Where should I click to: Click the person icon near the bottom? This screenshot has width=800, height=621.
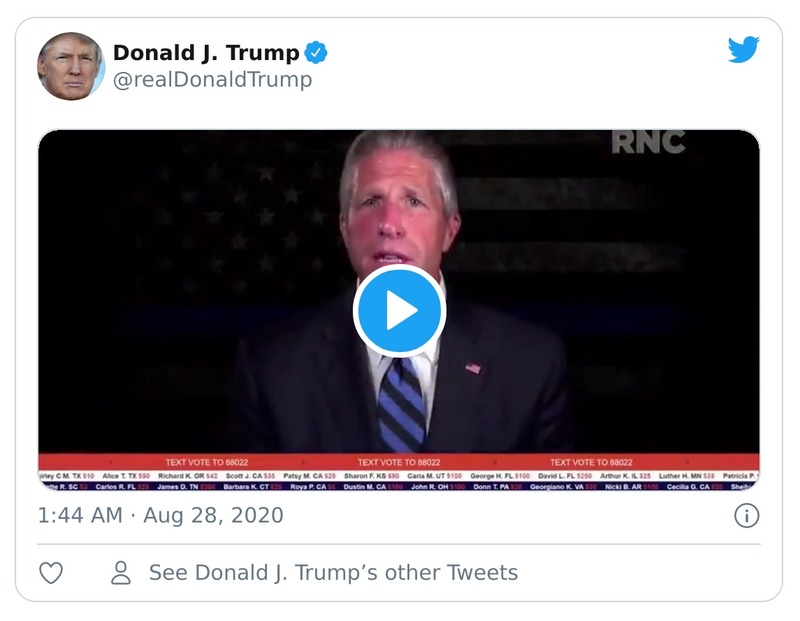[120, 573]
